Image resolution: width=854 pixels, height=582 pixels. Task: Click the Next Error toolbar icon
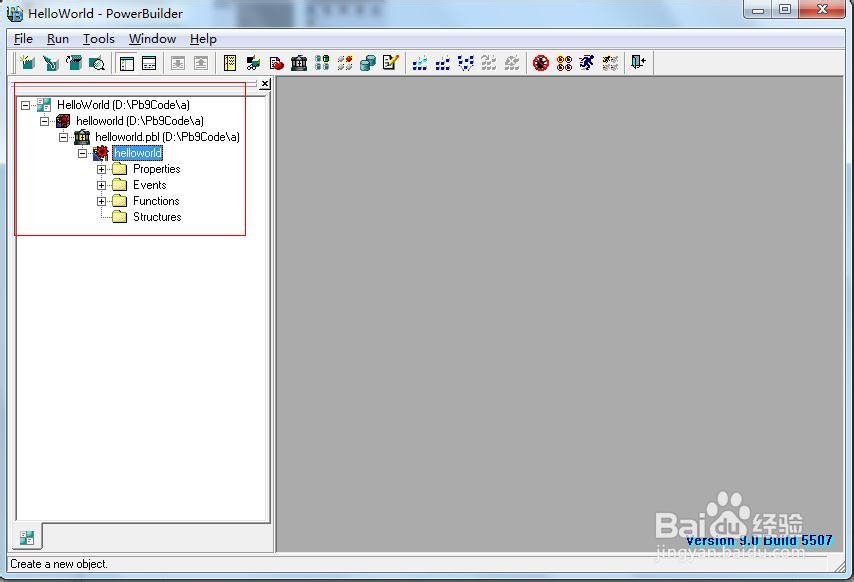[178, 63]
